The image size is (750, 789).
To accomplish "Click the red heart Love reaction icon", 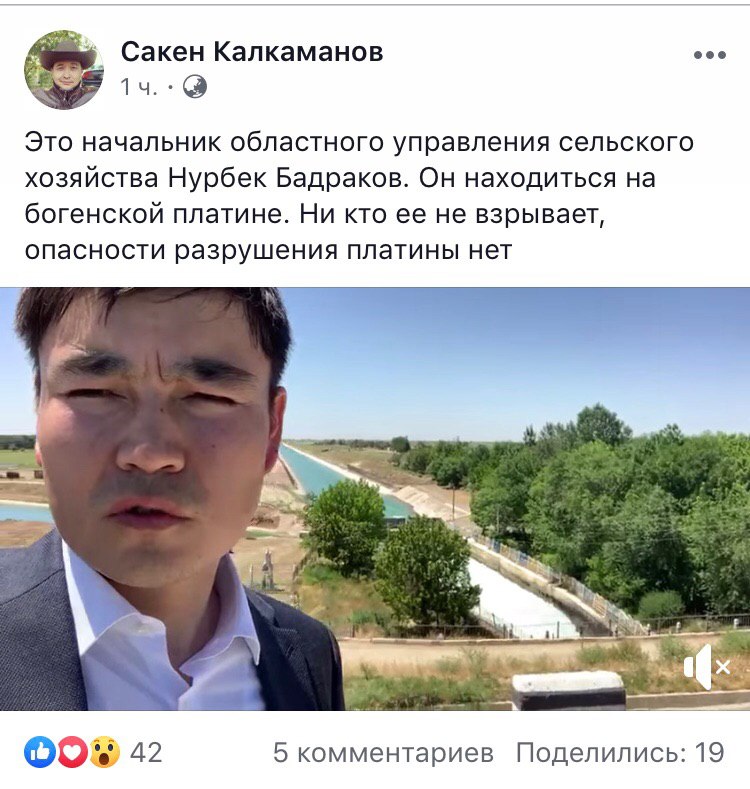I will (72, 752).
